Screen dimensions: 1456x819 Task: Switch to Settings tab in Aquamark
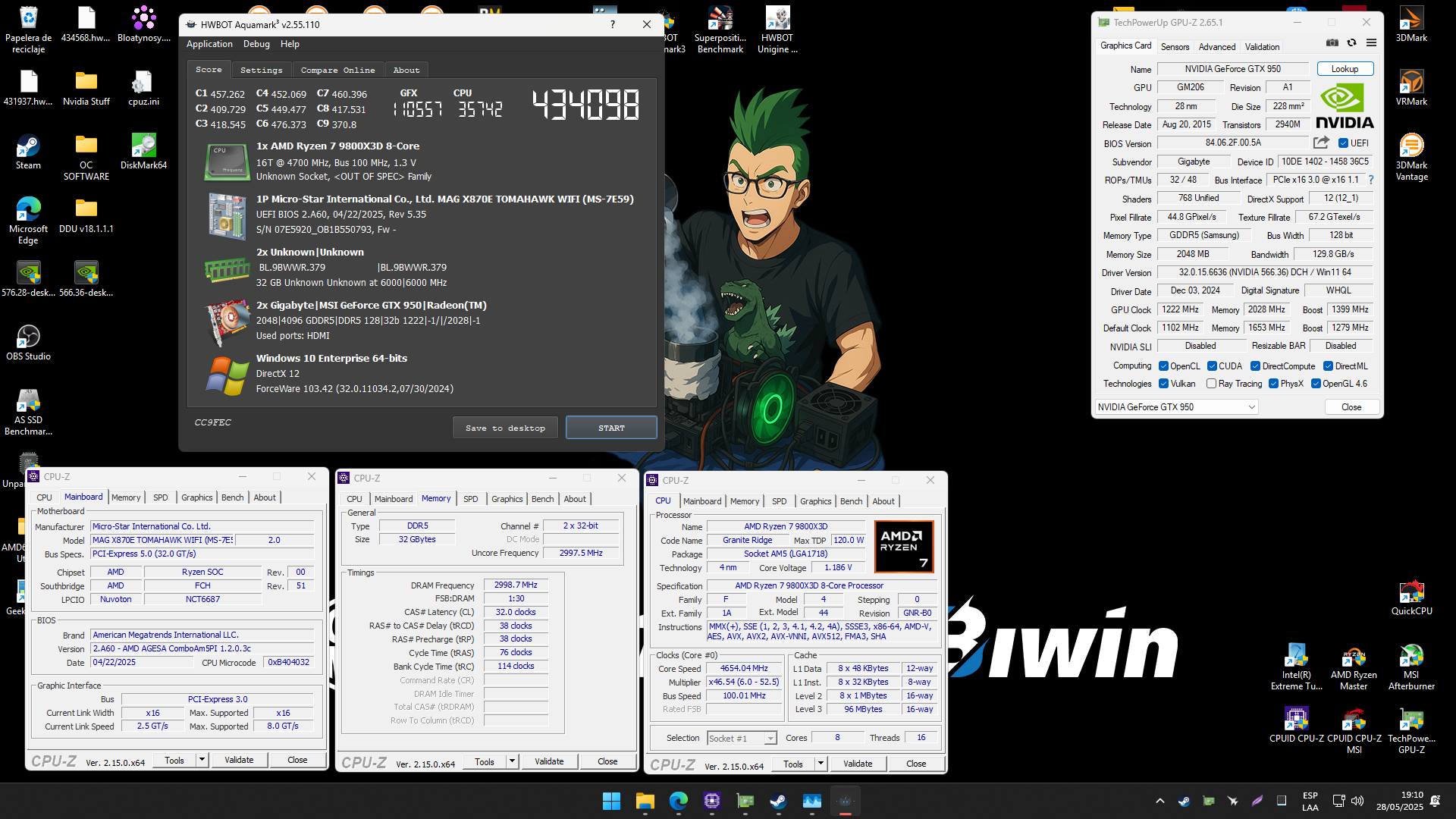[261, 70]
